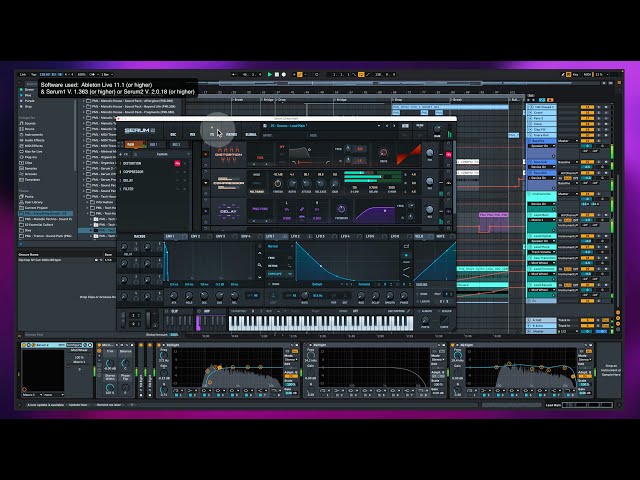Stop playback with the transport stop button
The image size is (640, 480).
[x=277, y=75]
